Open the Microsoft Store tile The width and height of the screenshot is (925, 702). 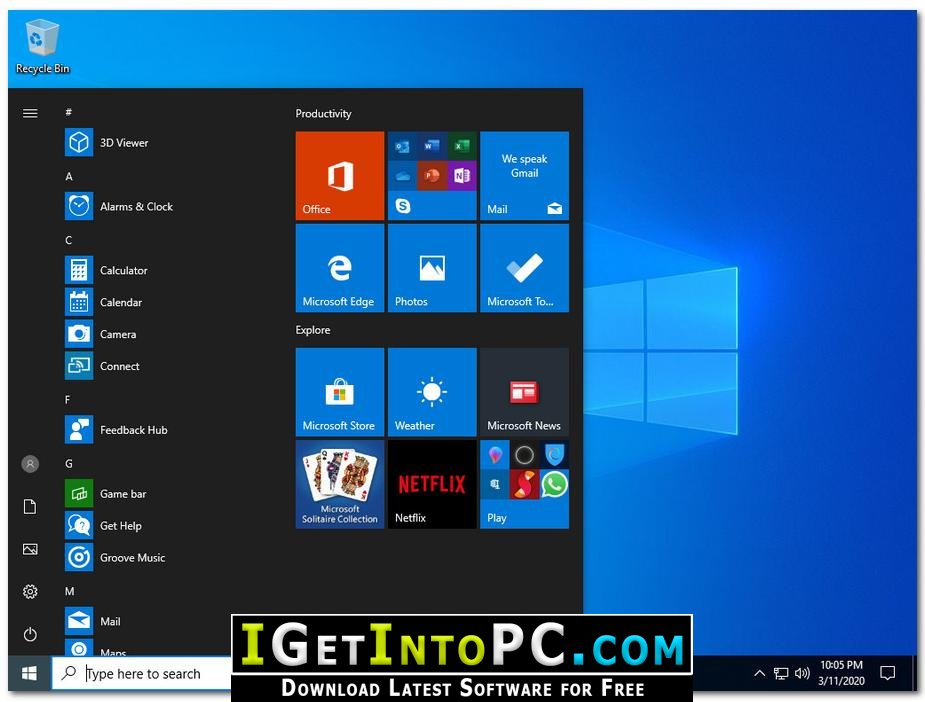tap(340, 392)
